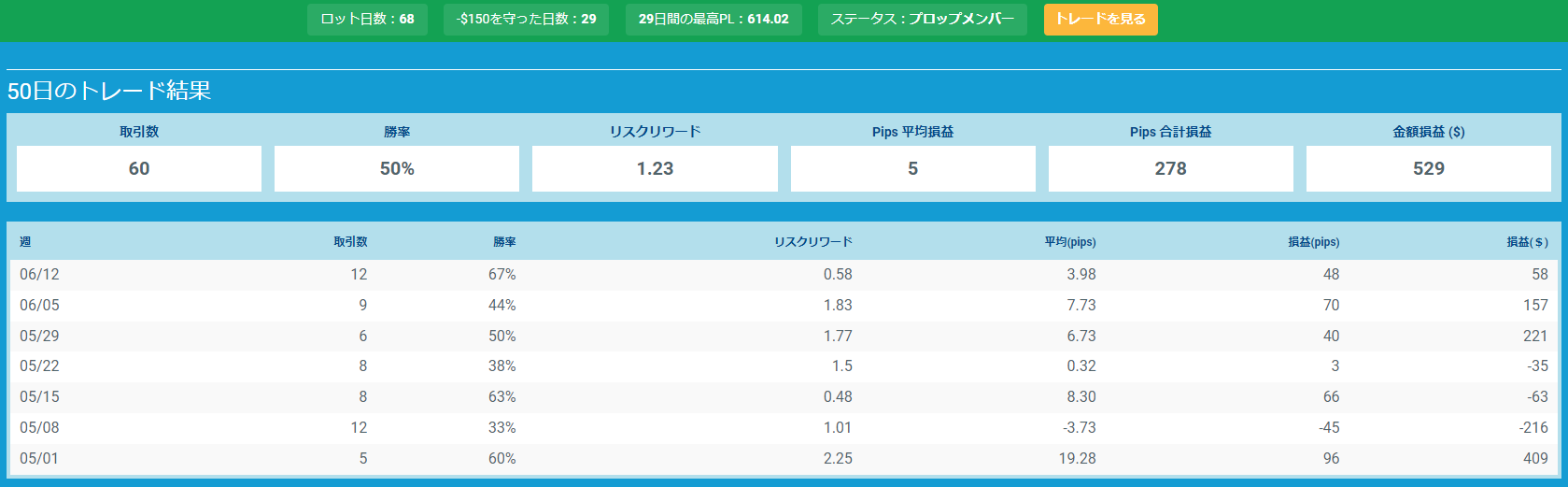Open the トレードを見る button

click(x=1100, y=20)
